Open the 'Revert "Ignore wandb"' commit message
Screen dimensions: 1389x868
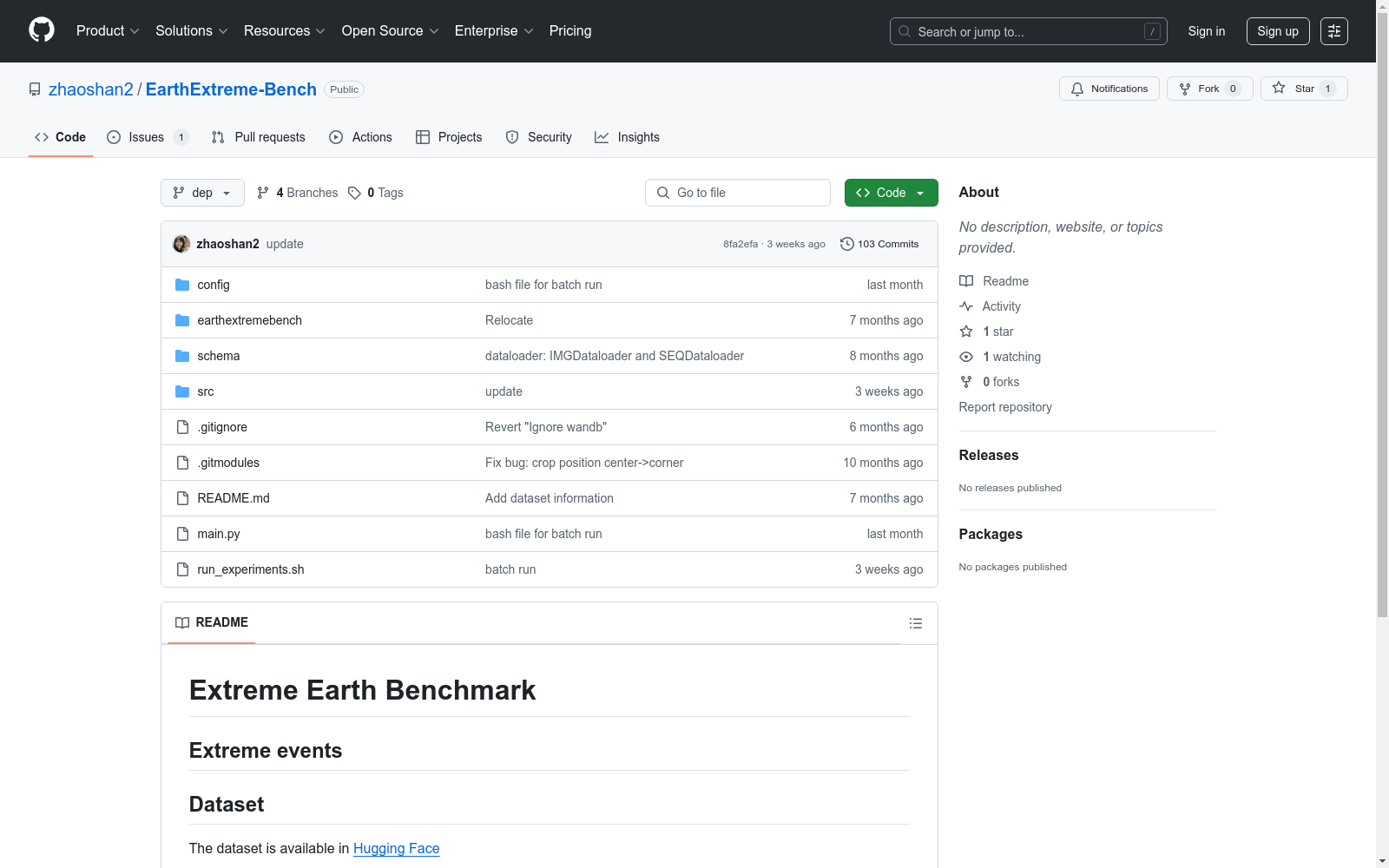point(546,427)
